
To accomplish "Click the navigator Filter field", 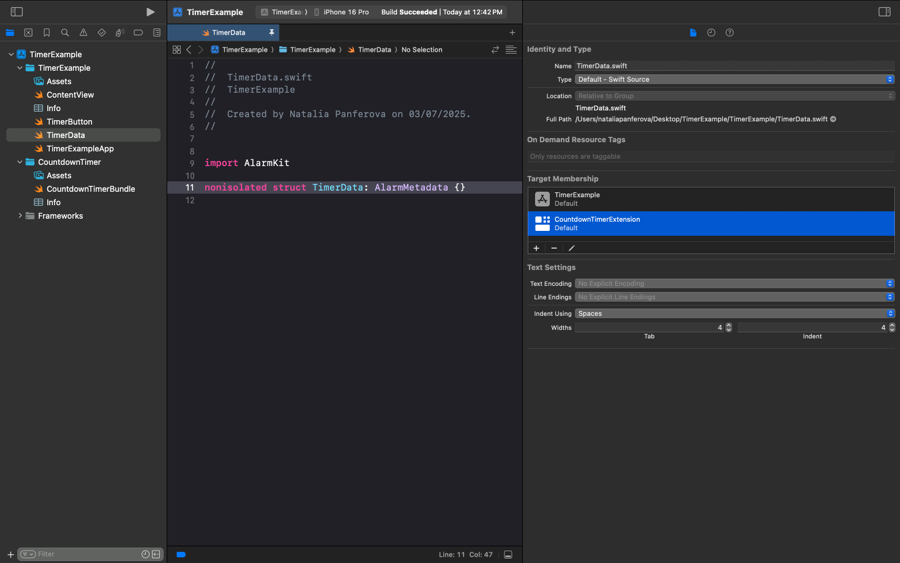I will (88, 554).
